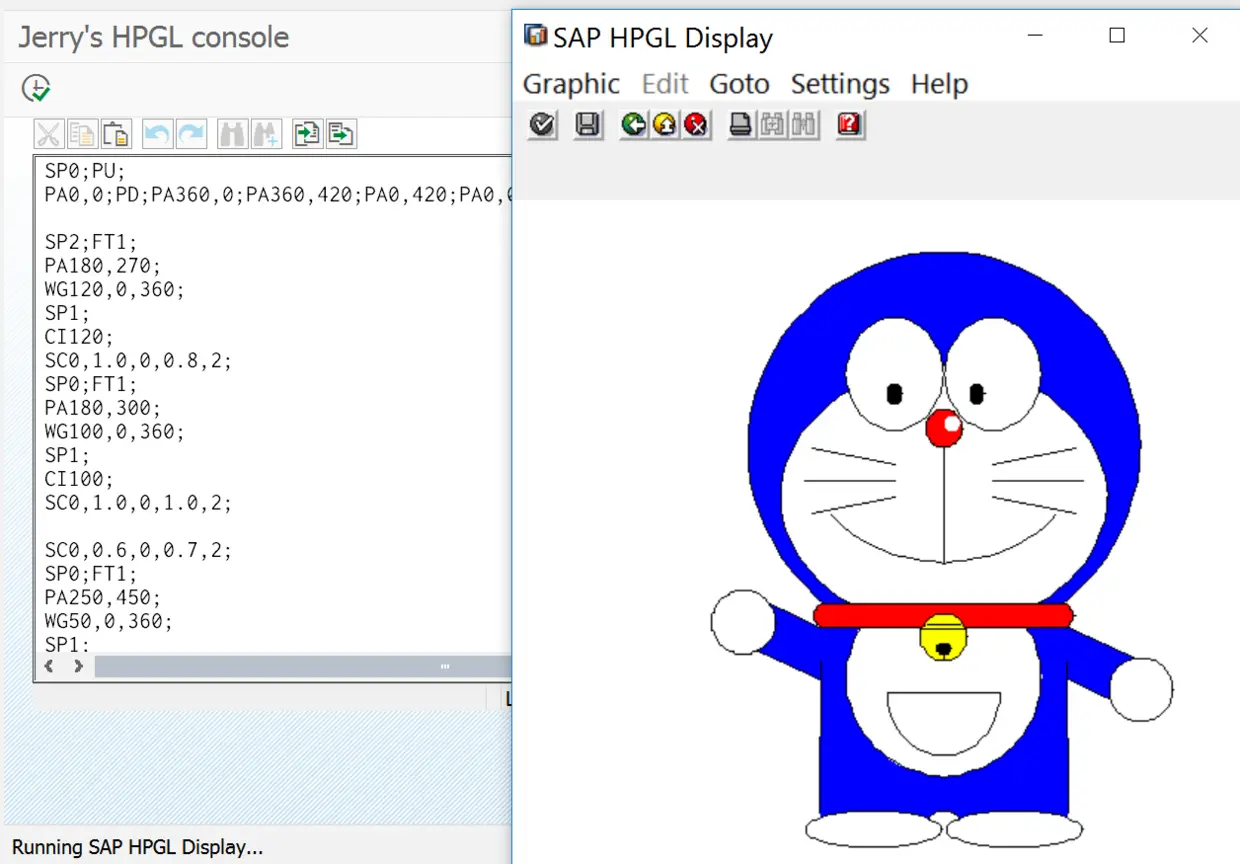Click the left arrow of the editor's horizontal scrollbar
The width and height of the screenshot is (1240, 864).
point(50,666)
